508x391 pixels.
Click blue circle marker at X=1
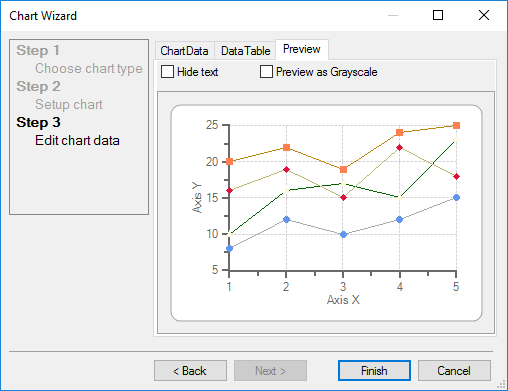pyautogui.click(x=229, y=249)
